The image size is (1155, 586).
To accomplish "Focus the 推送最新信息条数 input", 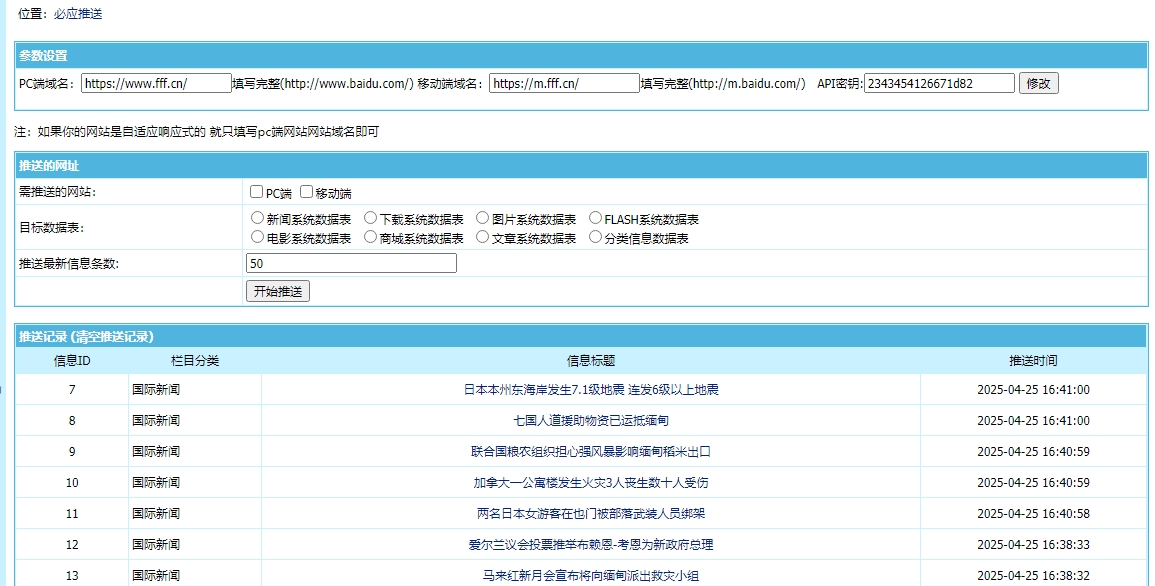I will tap(351, 264).
